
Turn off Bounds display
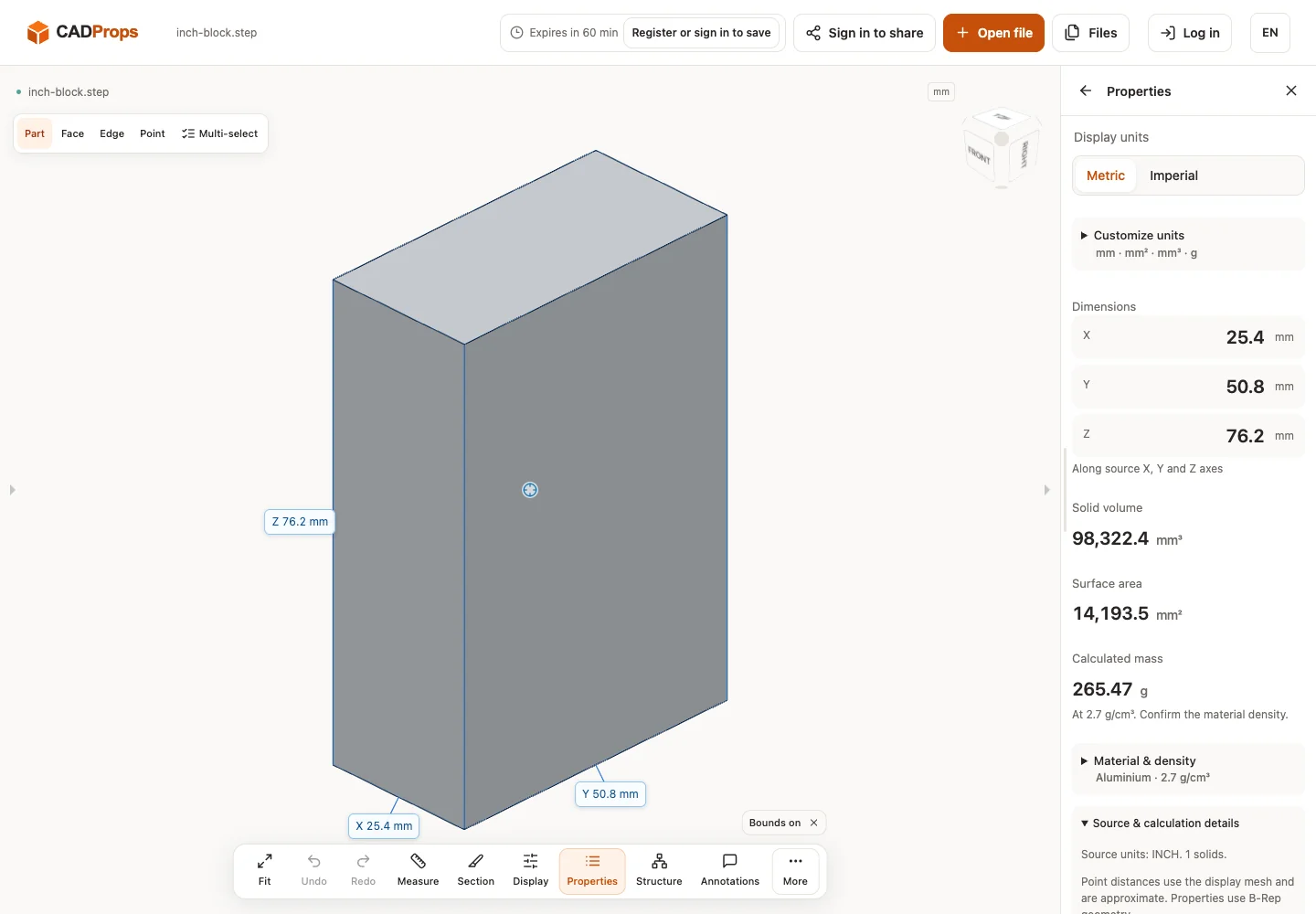coord(813,823)
